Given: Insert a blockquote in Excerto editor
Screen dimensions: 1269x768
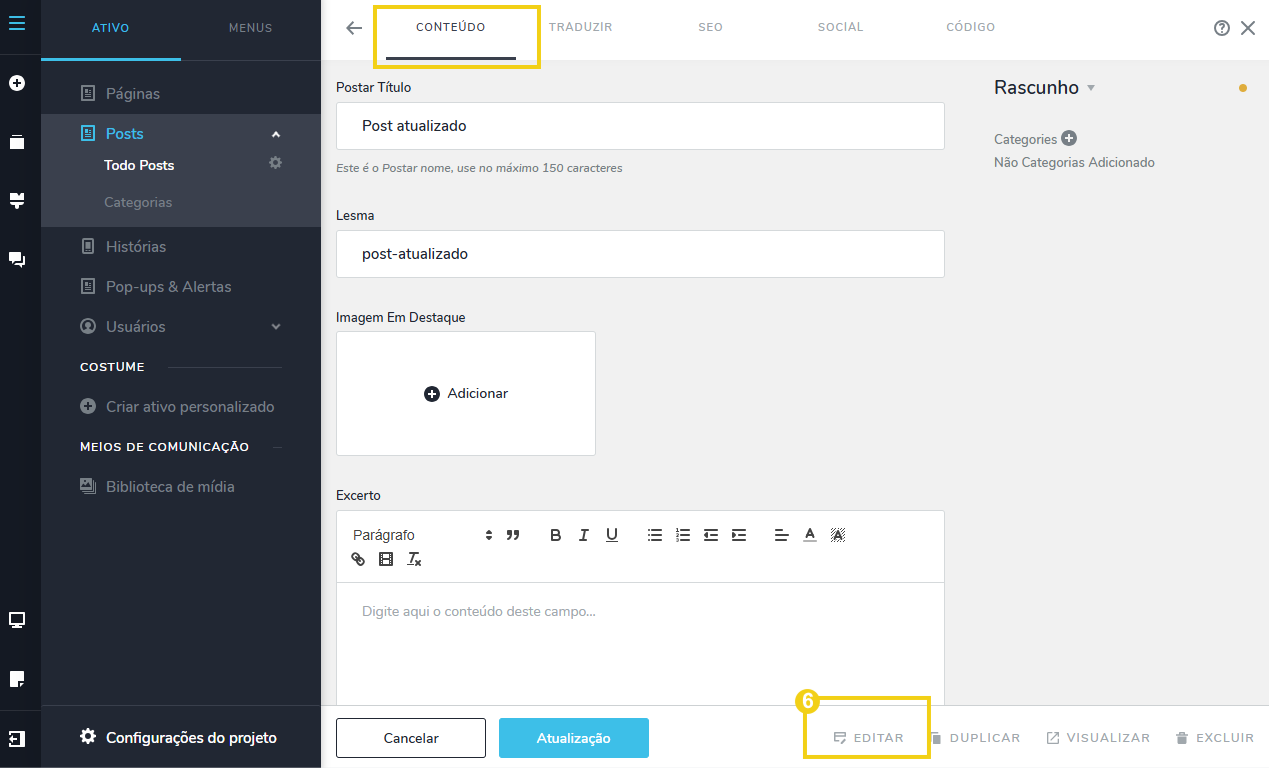Looking at the screenshot, I should pos(513,535).
